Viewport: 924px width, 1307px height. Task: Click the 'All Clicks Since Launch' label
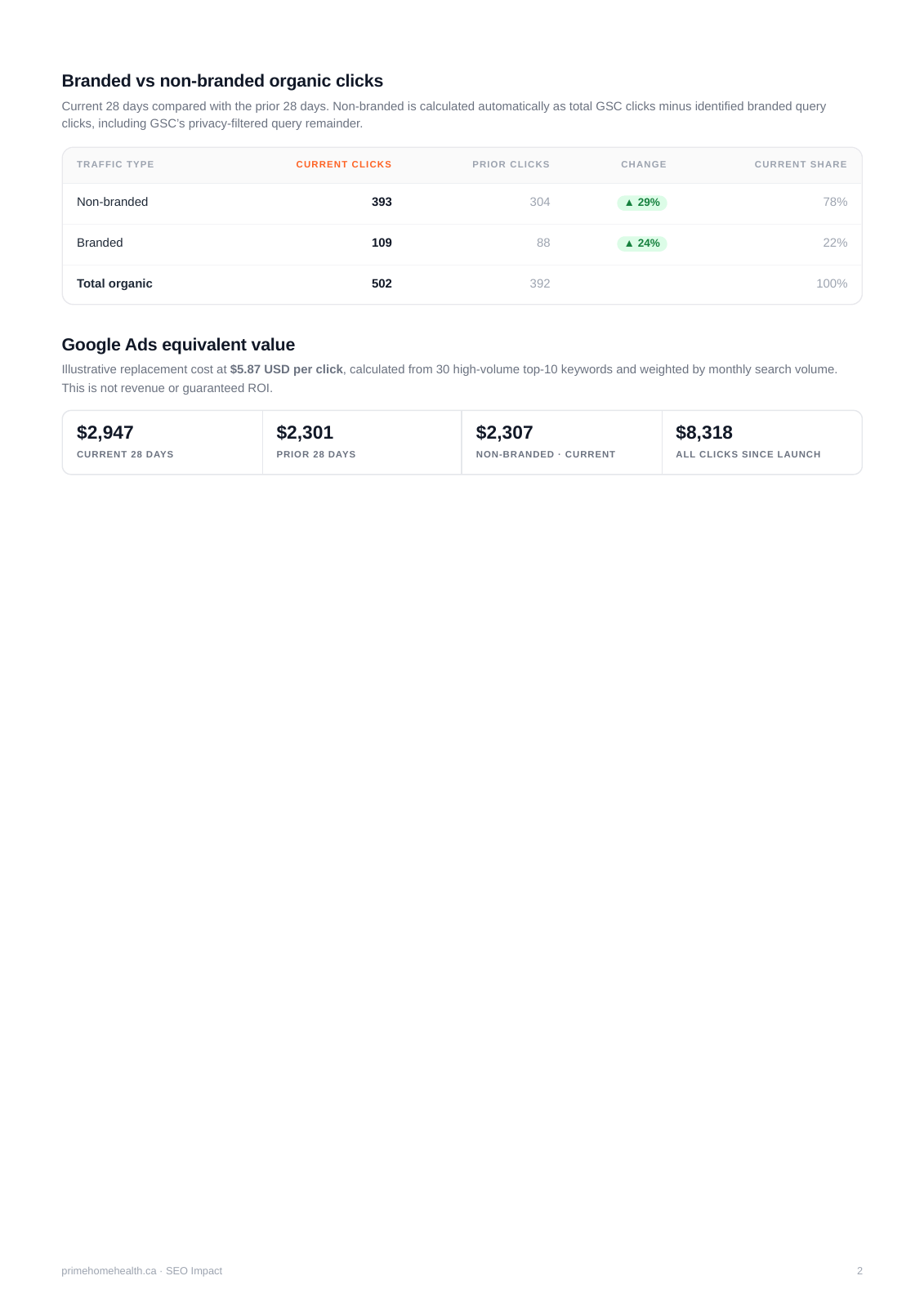tap(748, 454)
